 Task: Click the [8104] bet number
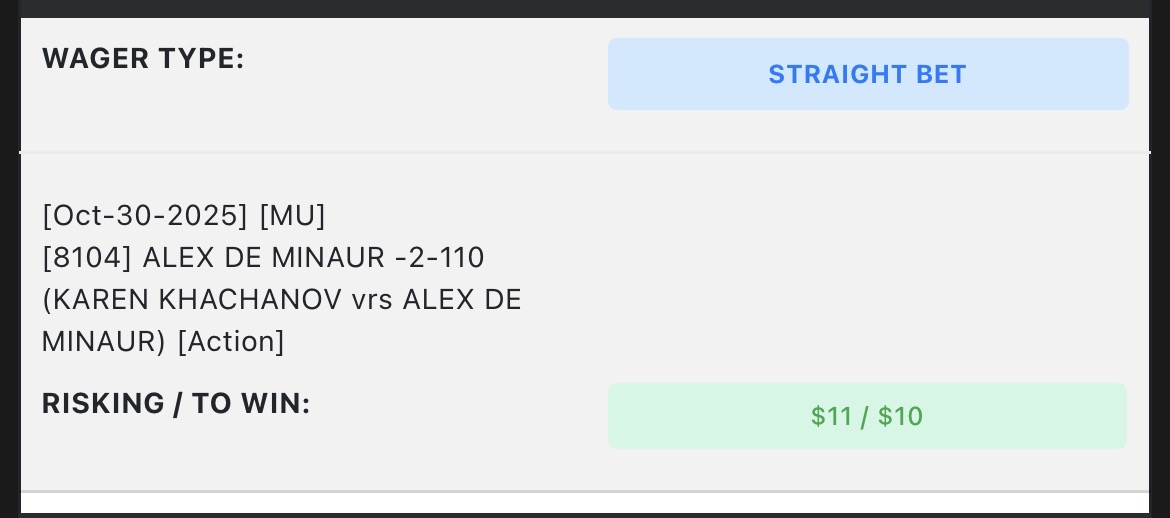(x=87, y=258)
